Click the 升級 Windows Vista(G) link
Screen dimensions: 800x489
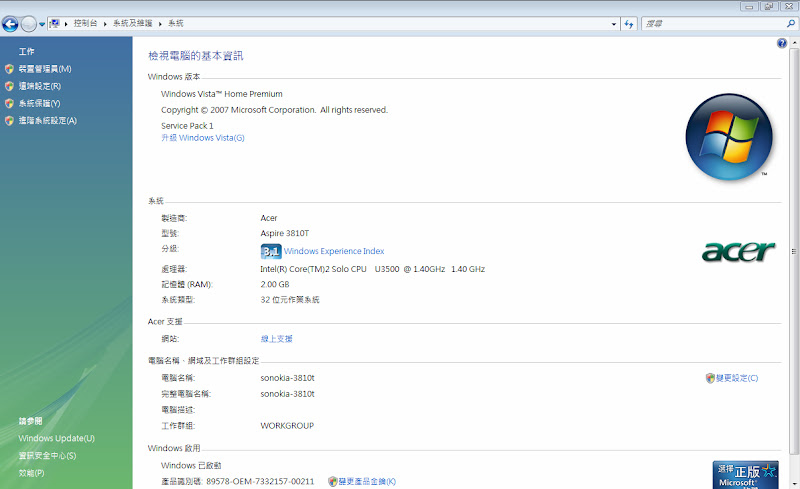[x=203, y=138]
